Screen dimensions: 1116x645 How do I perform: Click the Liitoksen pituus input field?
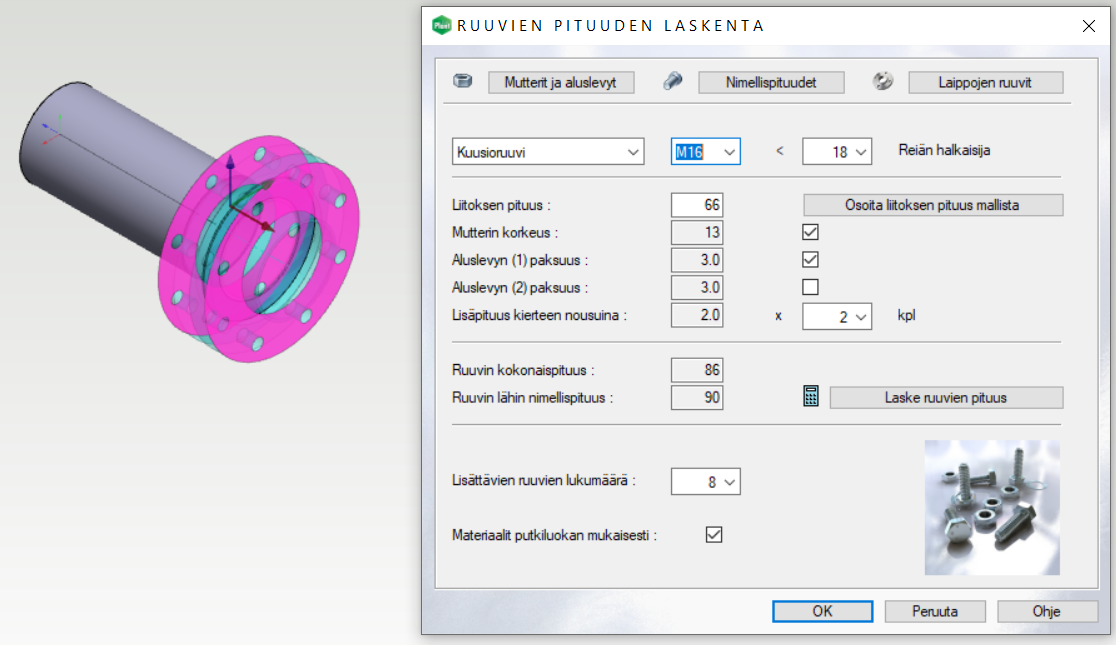point(697,205)
